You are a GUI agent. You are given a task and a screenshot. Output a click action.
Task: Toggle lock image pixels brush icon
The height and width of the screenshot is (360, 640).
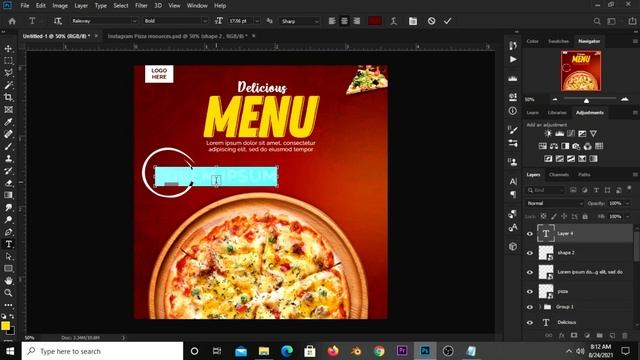click(x=554, y=216)
